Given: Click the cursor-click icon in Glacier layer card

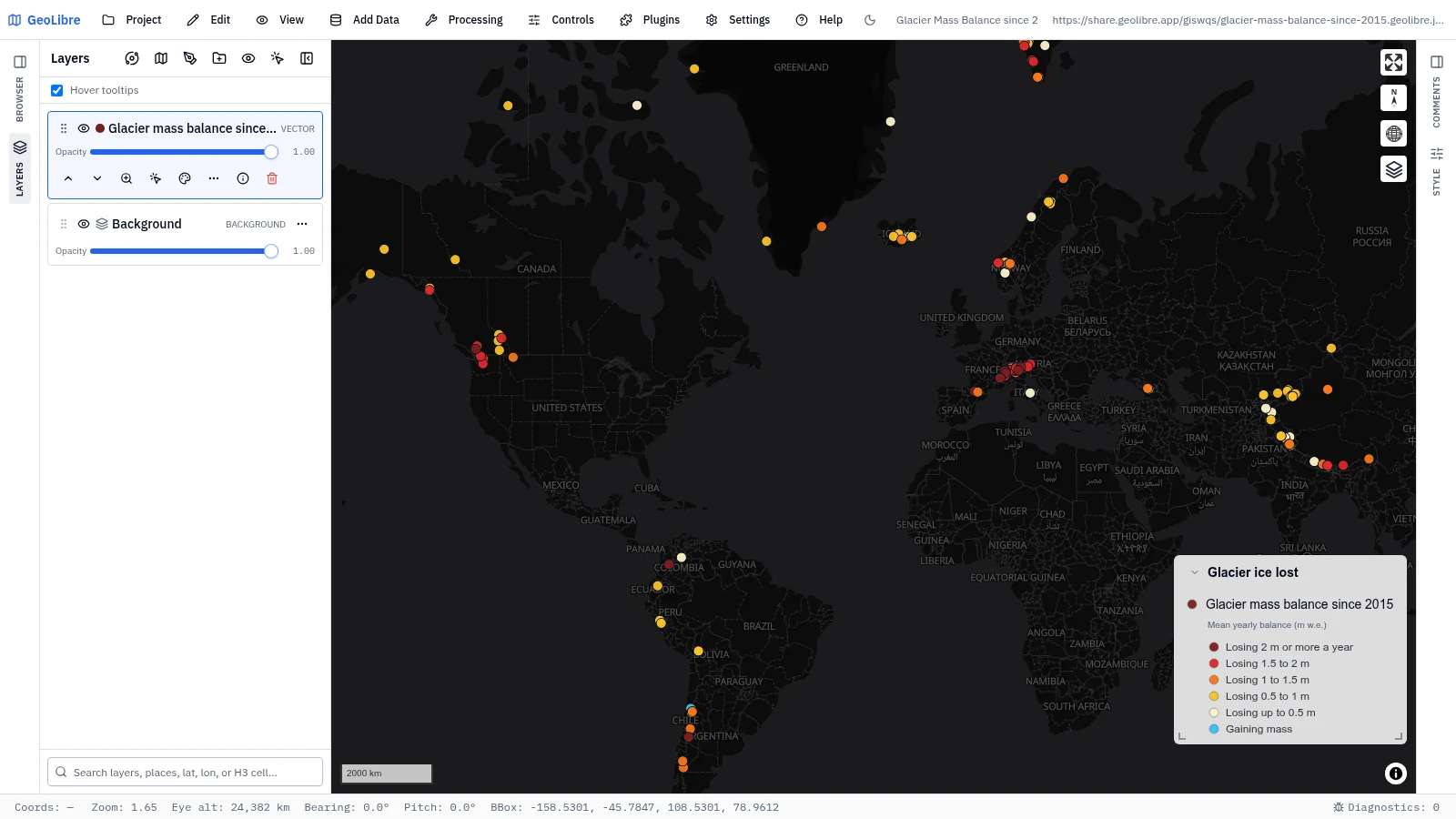Looking at the screenshot, I should (x=156, y=178).
